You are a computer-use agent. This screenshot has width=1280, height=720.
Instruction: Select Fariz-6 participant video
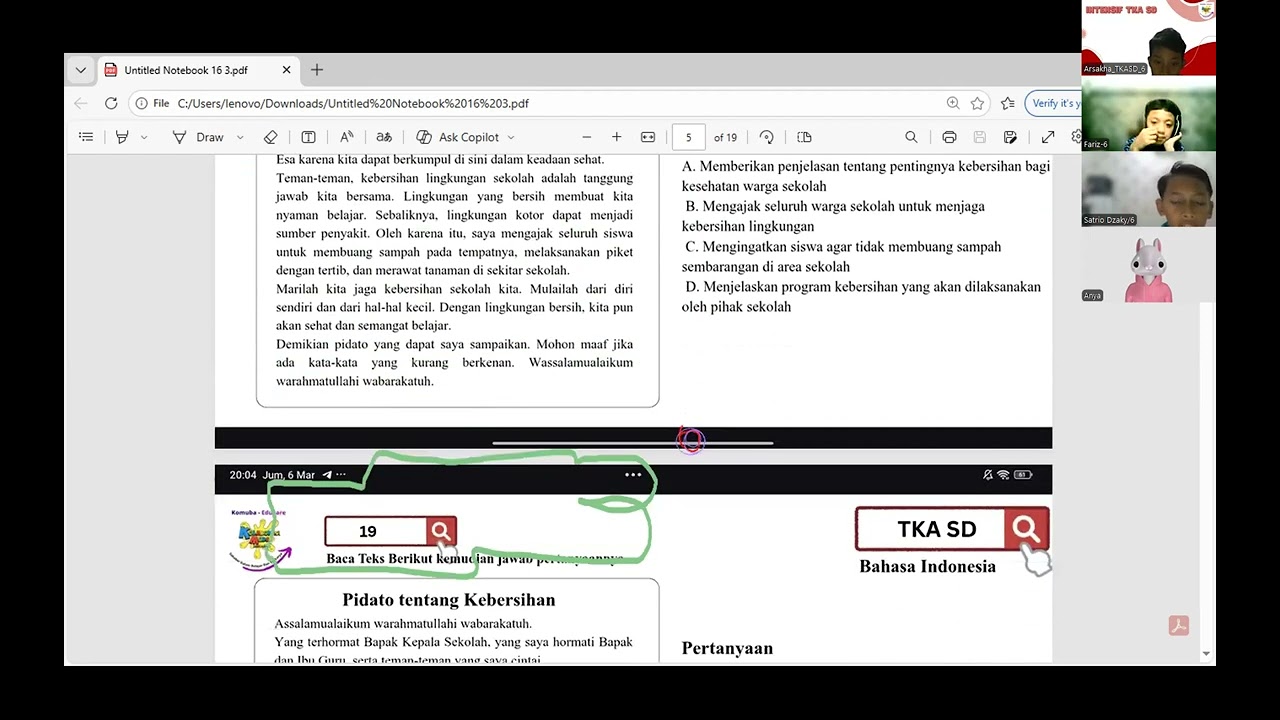(x=1148, y=116)
